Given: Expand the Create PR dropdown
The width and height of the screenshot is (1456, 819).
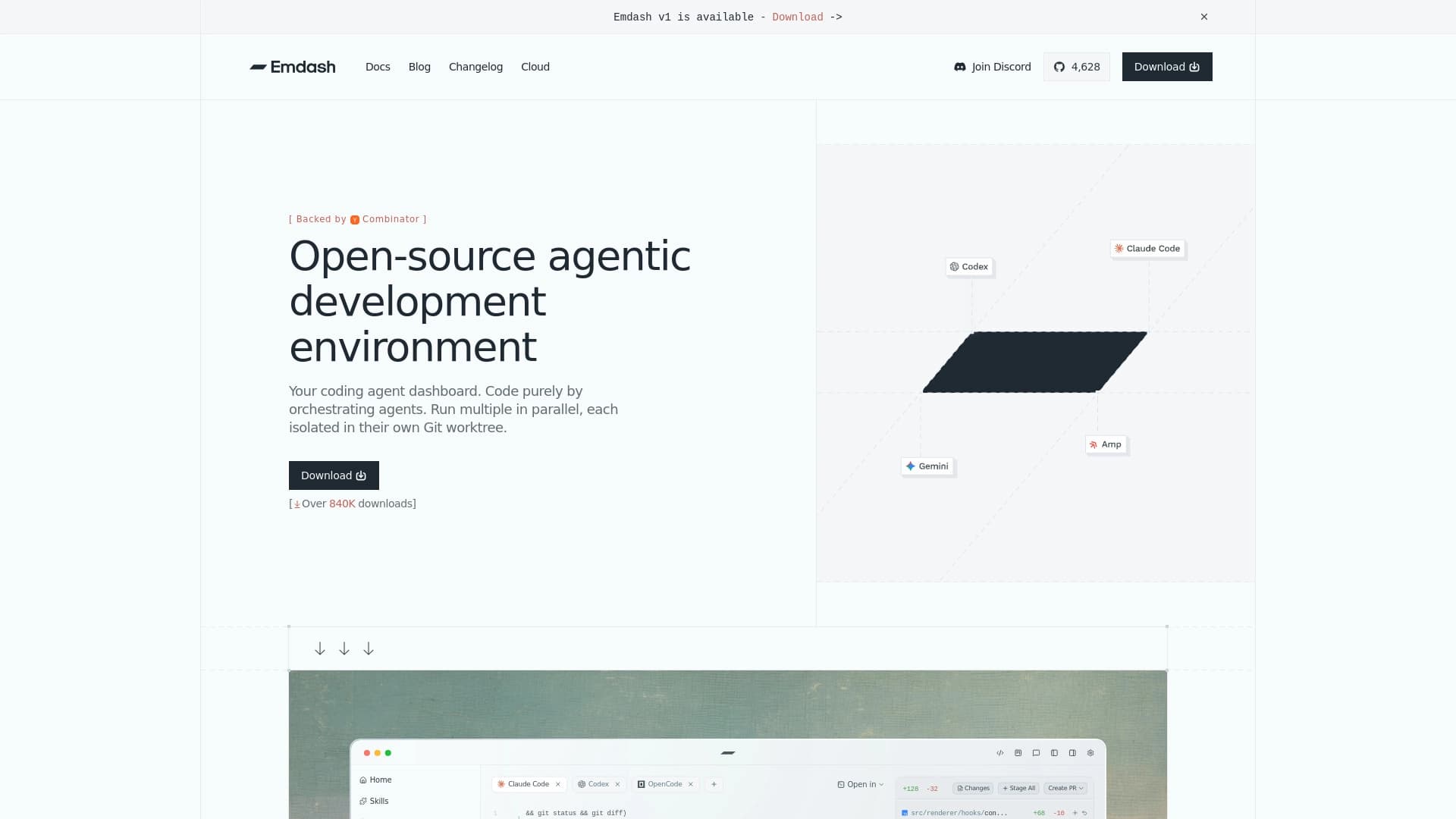Looking at the screenshot, I should (x=1065, y=788).
